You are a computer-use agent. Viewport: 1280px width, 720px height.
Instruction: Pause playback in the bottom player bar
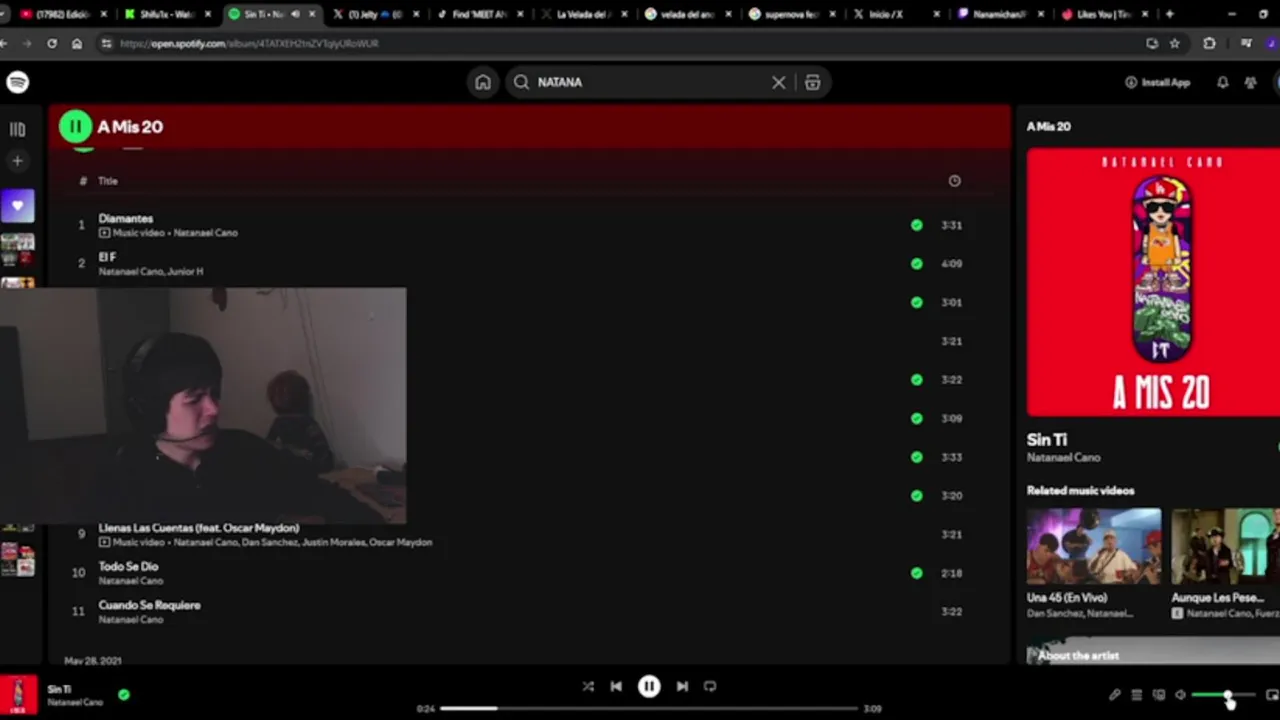(x=649, y=686)
